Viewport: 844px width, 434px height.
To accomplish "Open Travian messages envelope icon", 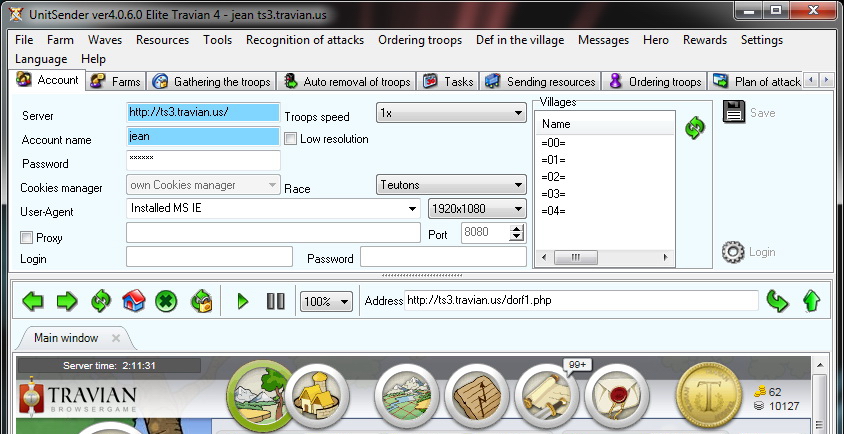I will click(x=616, y=396).
